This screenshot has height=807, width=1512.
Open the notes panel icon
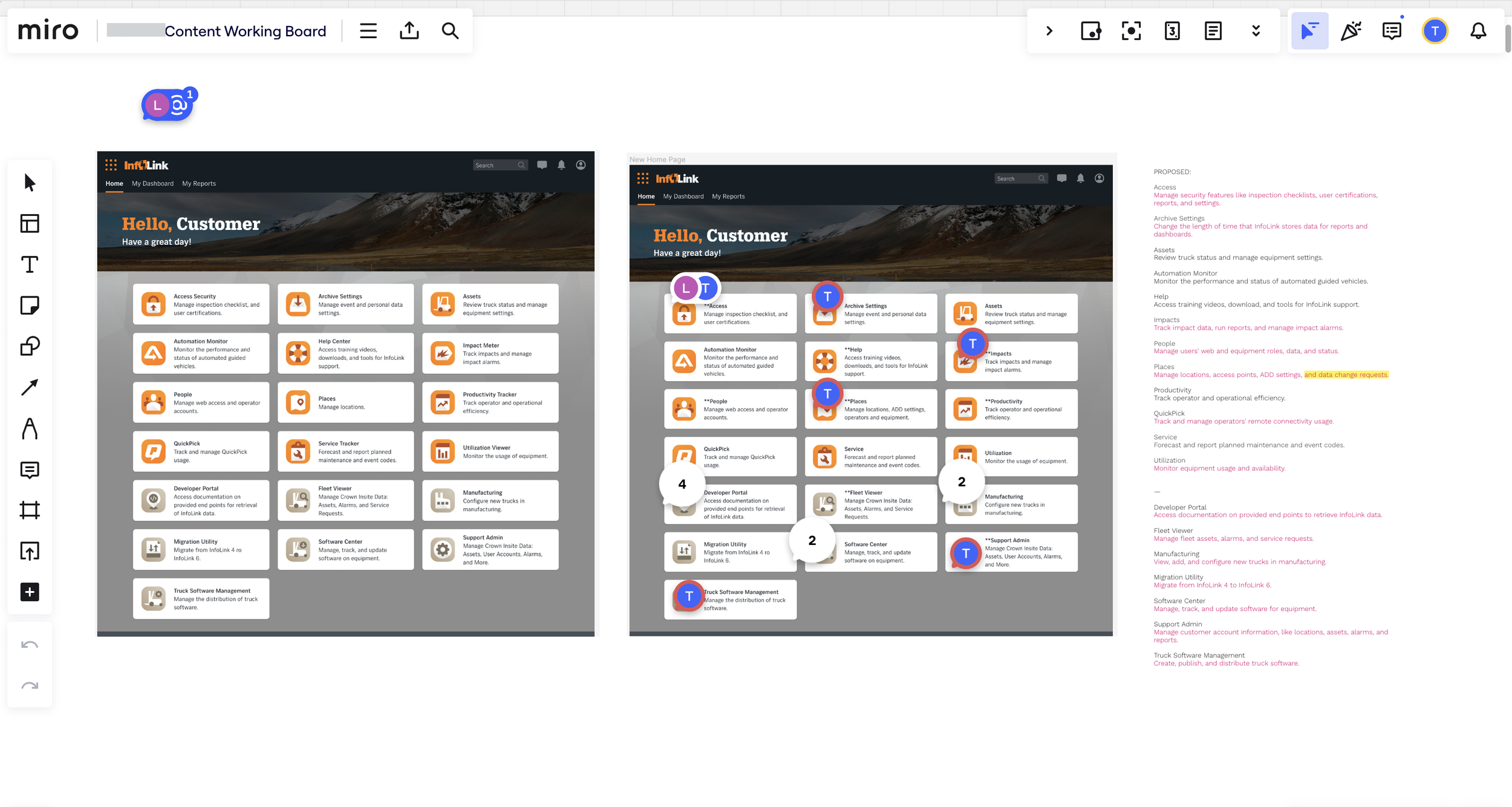tap(1213, 31)
